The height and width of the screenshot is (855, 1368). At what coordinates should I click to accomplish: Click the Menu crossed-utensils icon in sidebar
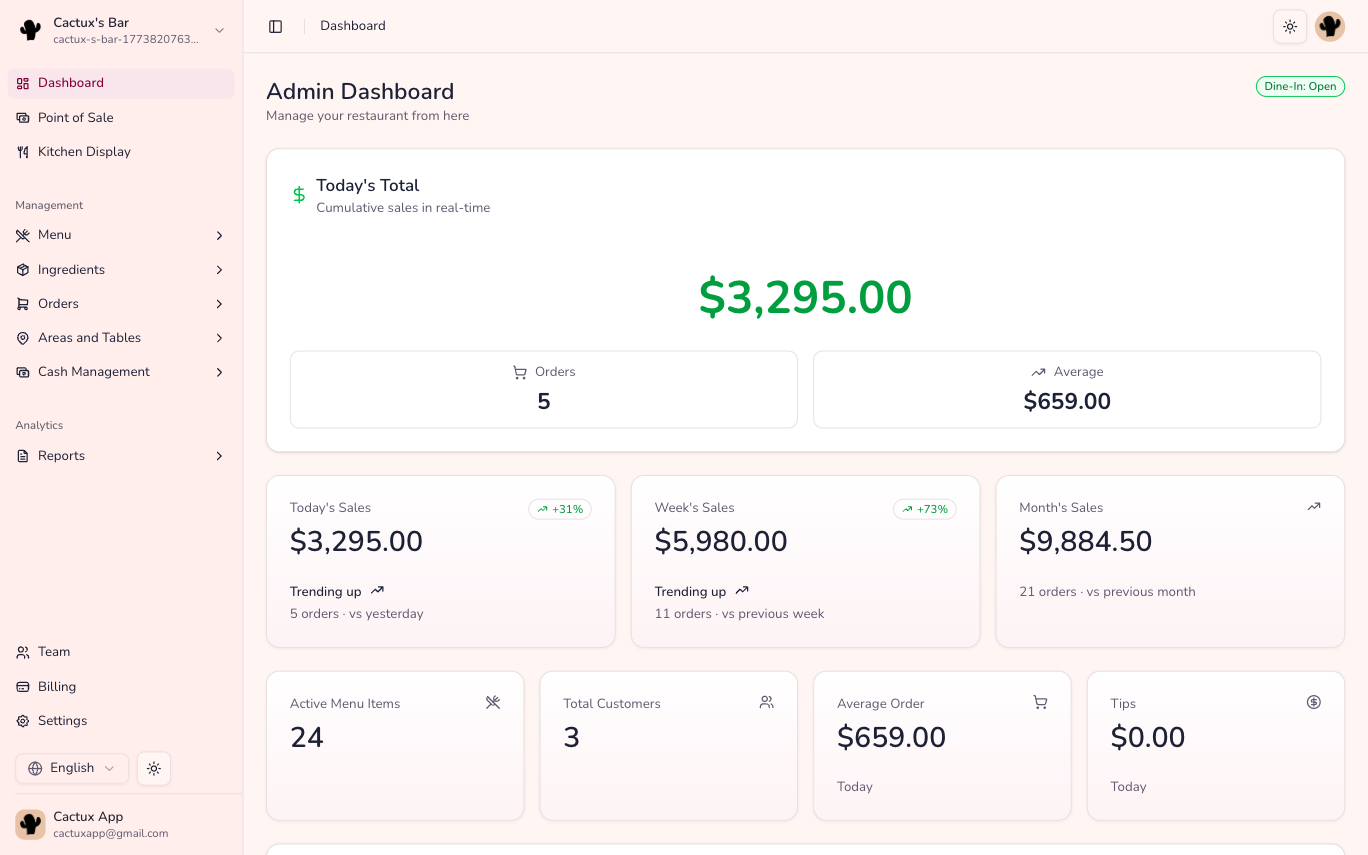pyautogui.click(x=23, y=235)
